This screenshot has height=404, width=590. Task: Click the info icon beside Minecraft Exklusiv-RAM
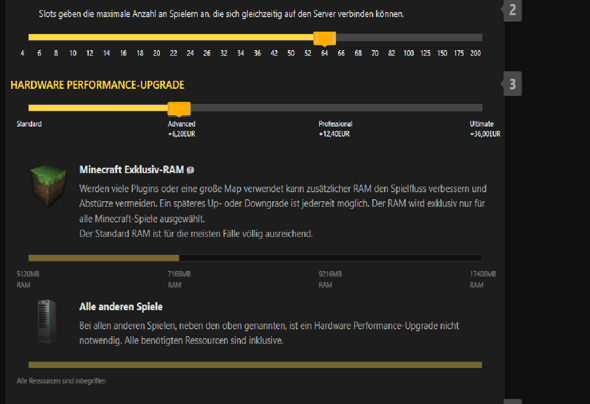(x=190, y=170)
